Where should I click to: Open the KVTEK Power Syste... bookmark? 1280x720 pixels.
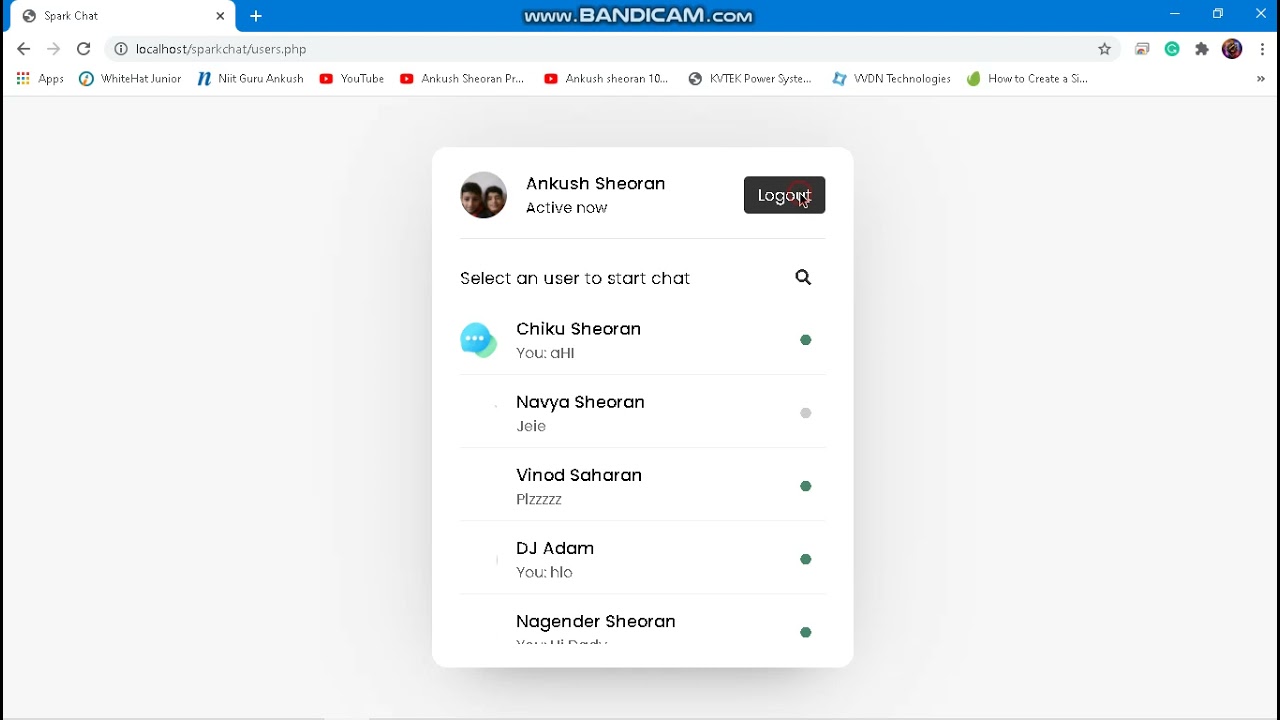750,79
